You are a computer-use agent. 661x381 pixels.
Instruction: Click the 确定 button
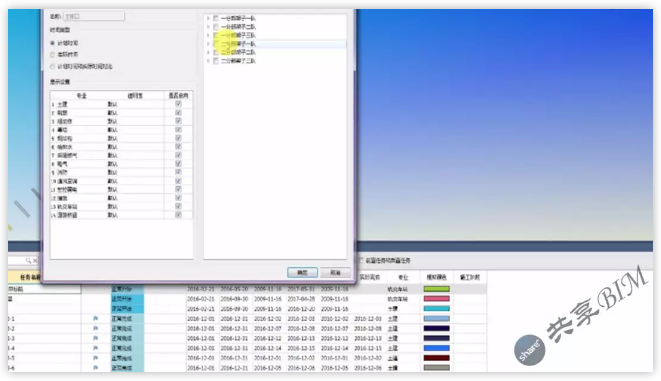point(302,273)
